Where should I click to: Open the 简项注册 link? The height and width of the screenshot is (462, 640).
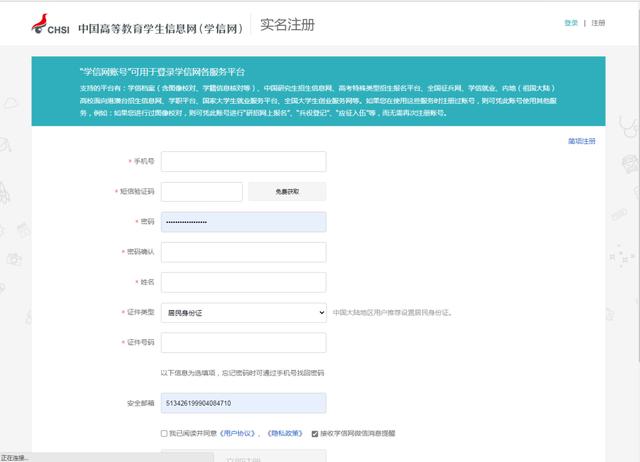pyautogui.click(x=582, y=141)
